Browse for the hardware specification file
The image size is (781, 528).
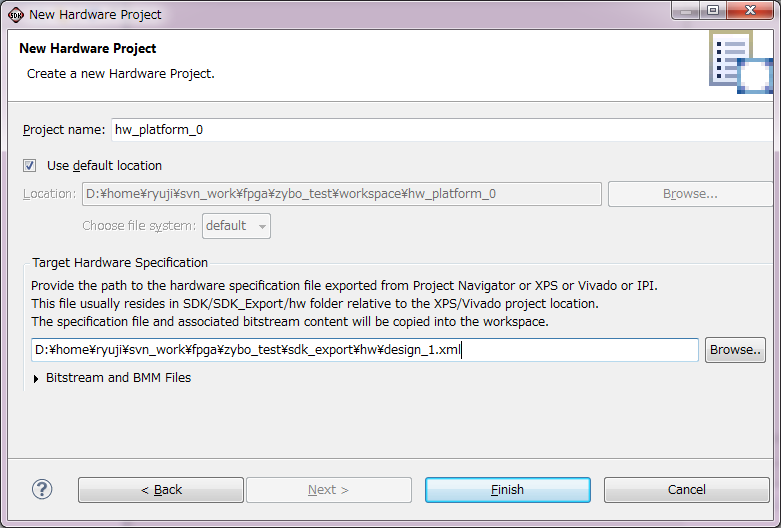(735, 350)
